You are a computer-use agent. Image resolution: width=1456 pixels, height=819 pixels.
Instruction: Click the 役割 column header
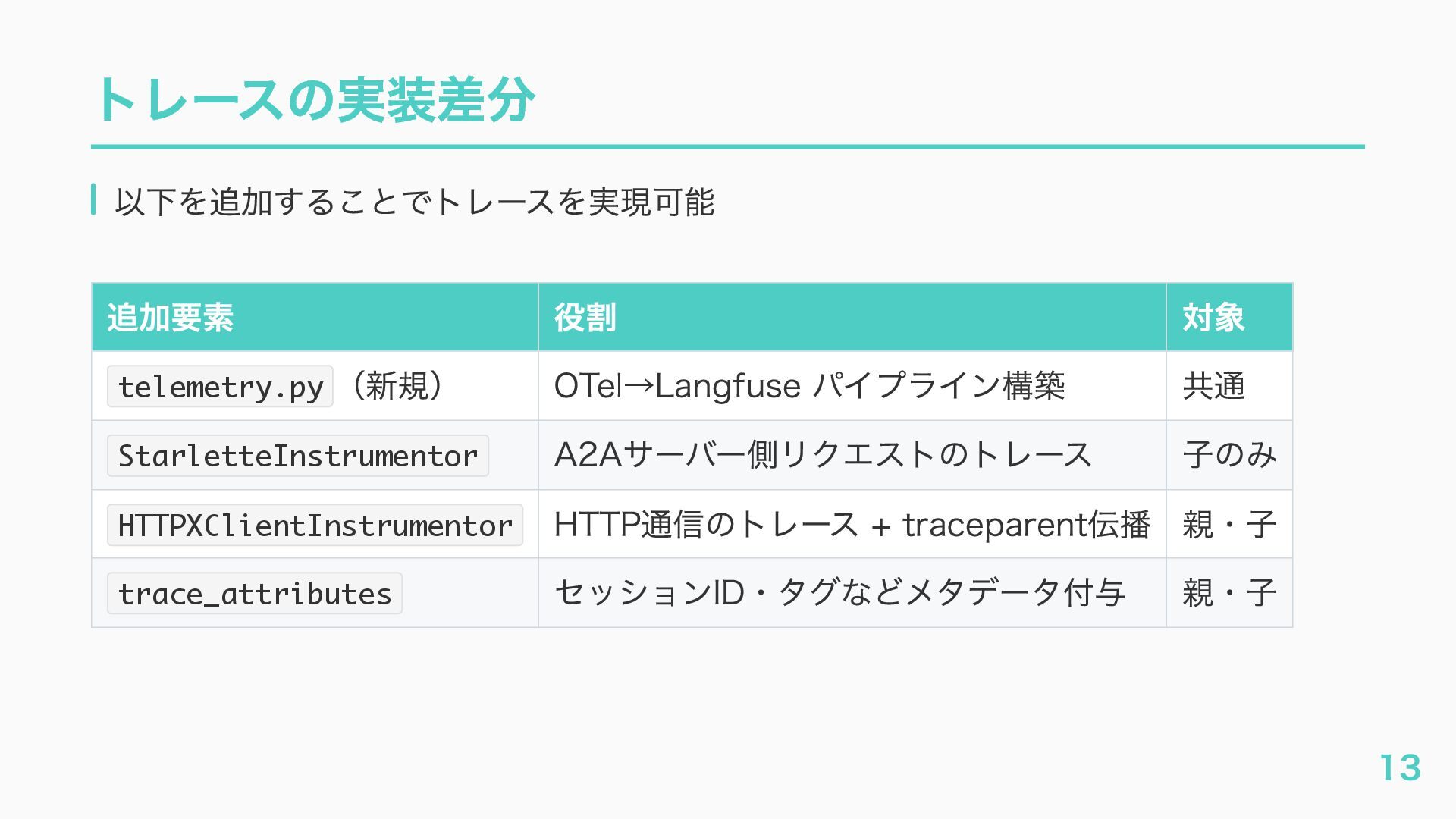852,317
